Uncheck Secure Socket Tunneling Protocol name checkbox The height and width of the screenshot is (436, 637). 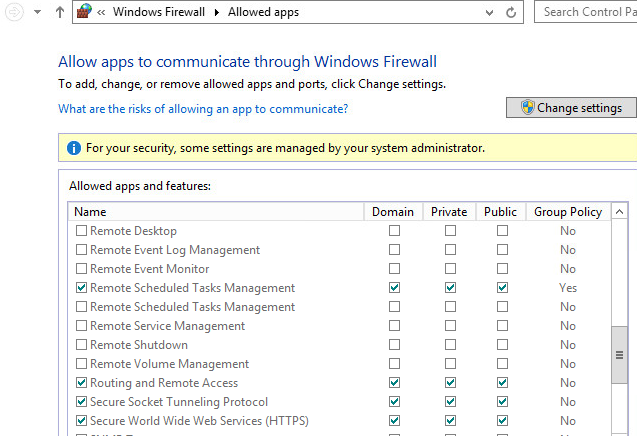[81, 401]
